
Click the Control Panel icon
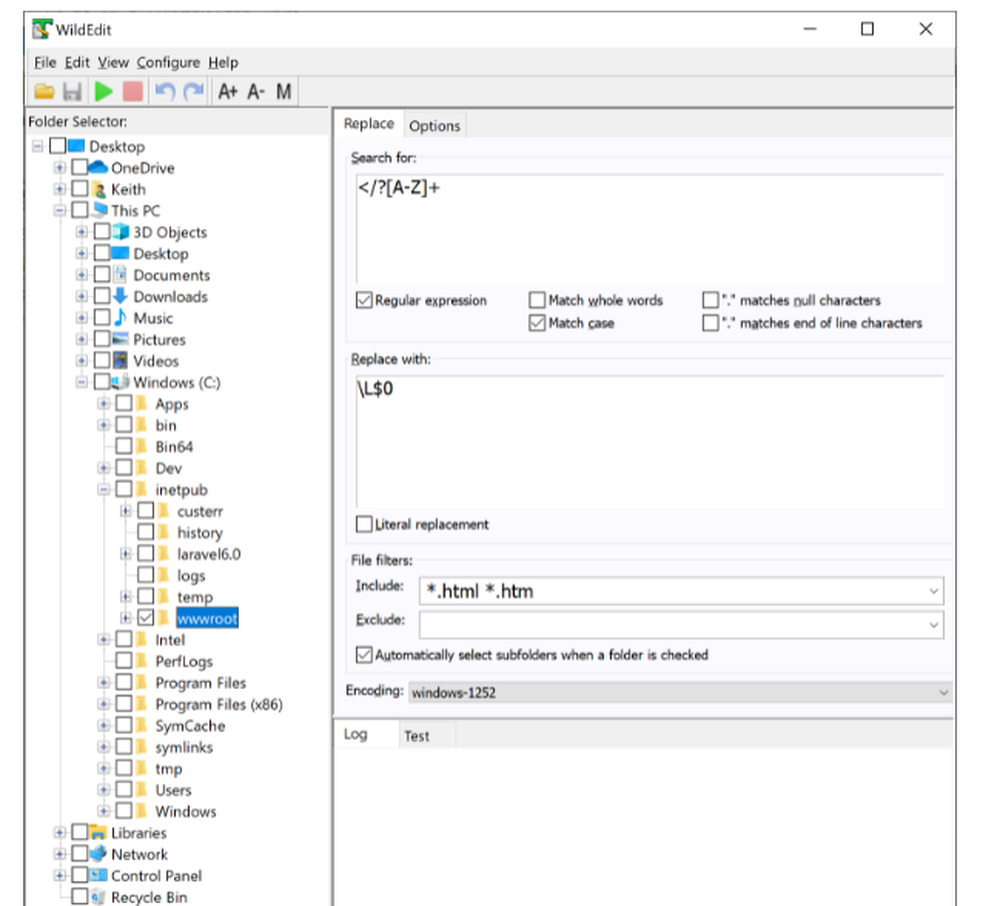98,875
